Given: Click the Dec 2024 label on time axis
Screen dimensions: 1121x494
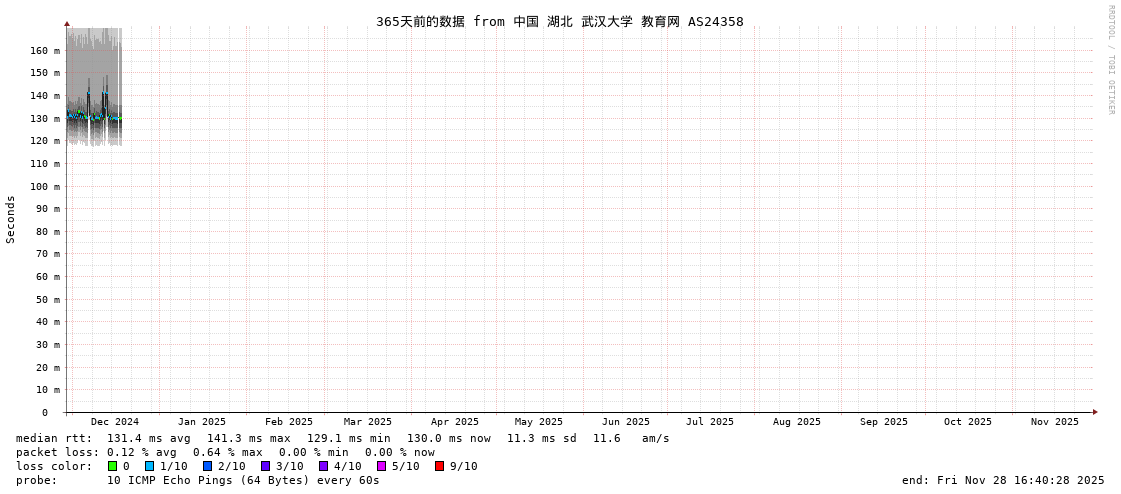Looking at the screenshot, I should pyautogui.click(x=115, y=422).
